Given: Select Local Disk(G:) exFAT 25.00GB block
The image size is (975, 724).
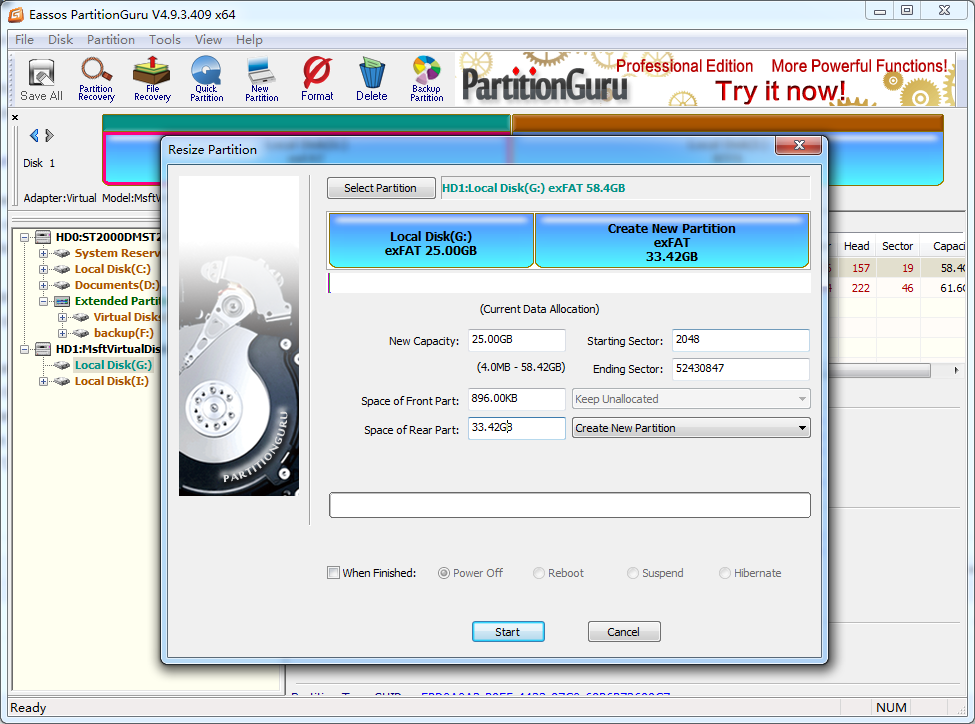Looking at the screenshot, I should 431,241.
